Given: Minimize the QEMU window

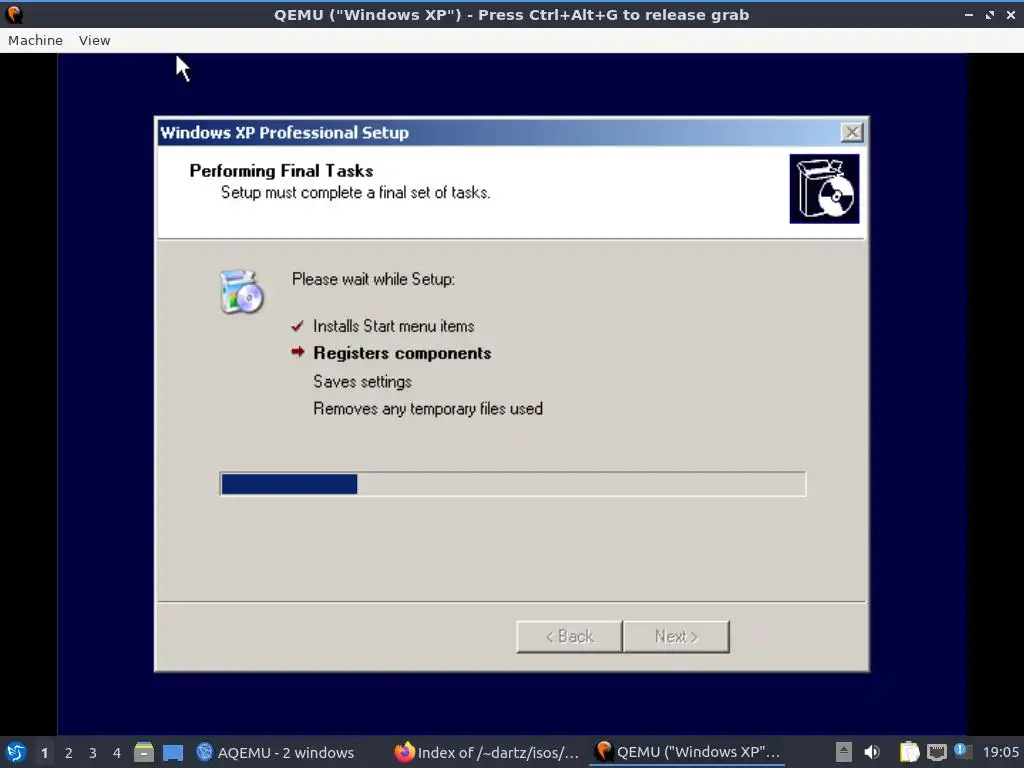Looking at the screenshot, I should pyautogui.click(x=968, y=14).
